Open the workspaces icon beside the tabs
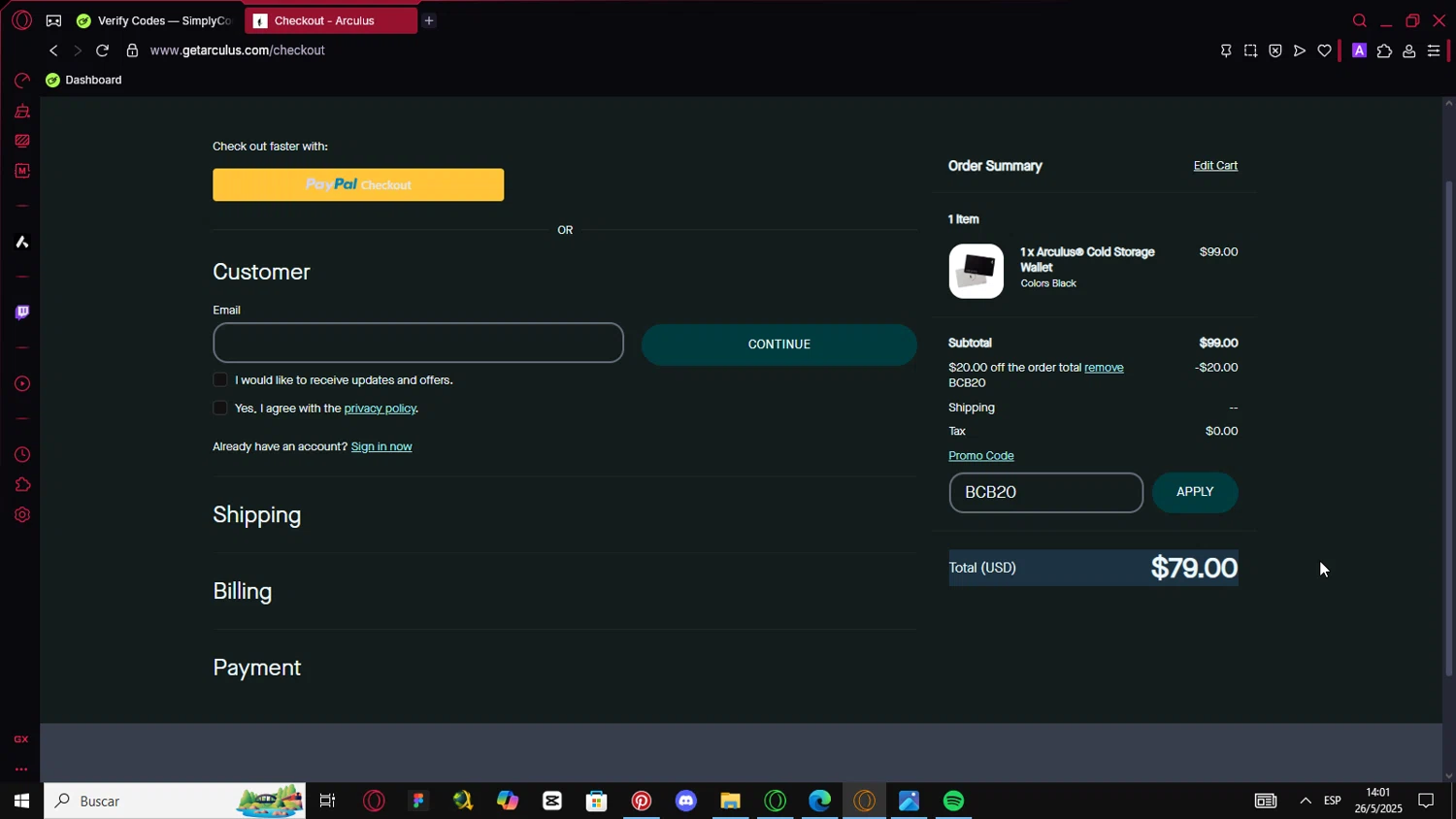The height and width of the screenshot is (819, 1456). 53,20
